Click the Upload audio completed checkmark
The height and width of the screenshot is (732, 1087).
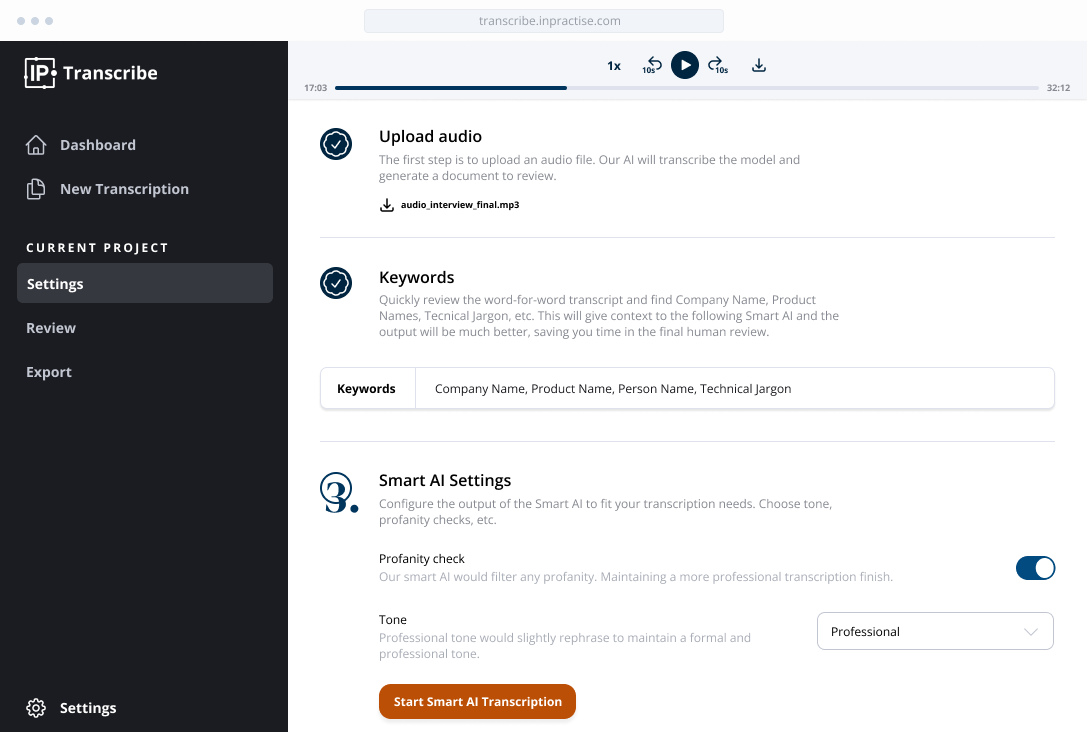click(x=336, y=144)
